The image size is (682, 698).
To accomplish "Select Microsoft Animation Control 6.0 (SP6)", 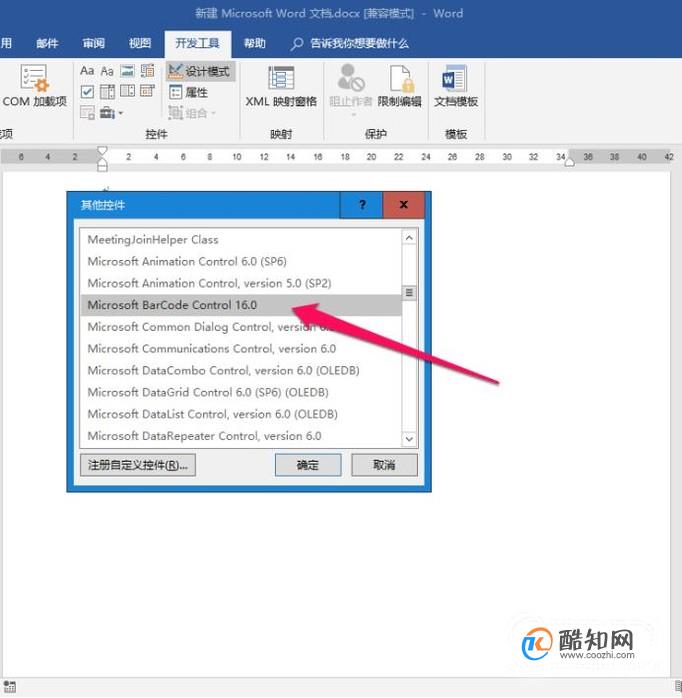I will click(x=241, y=261).
